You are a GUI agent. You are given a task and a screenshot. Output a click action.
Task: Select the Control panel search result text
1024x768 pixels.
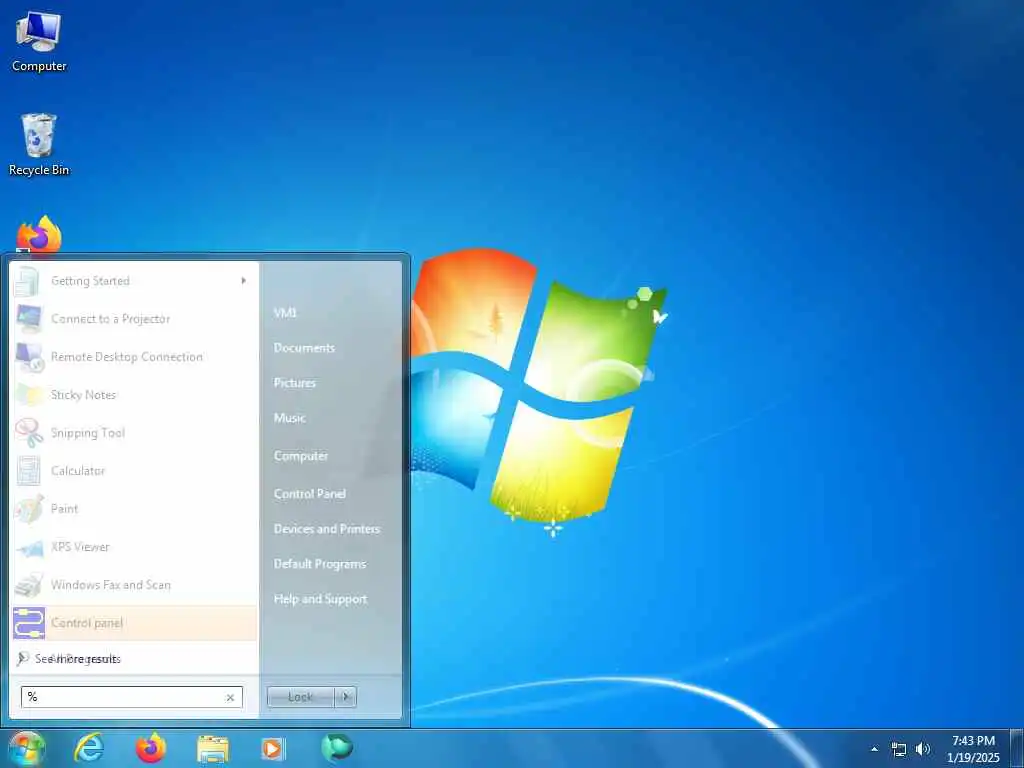point(87,623)
